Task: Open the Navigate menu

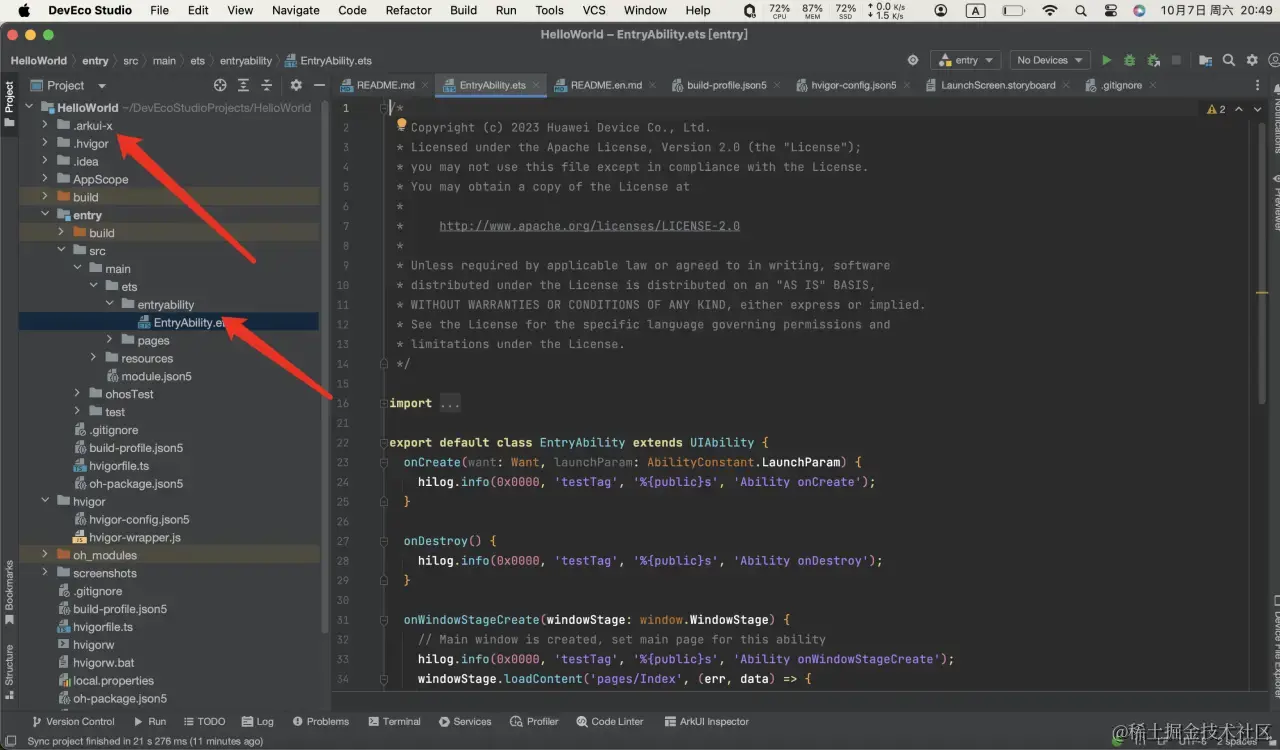Action: coord(296,10)
